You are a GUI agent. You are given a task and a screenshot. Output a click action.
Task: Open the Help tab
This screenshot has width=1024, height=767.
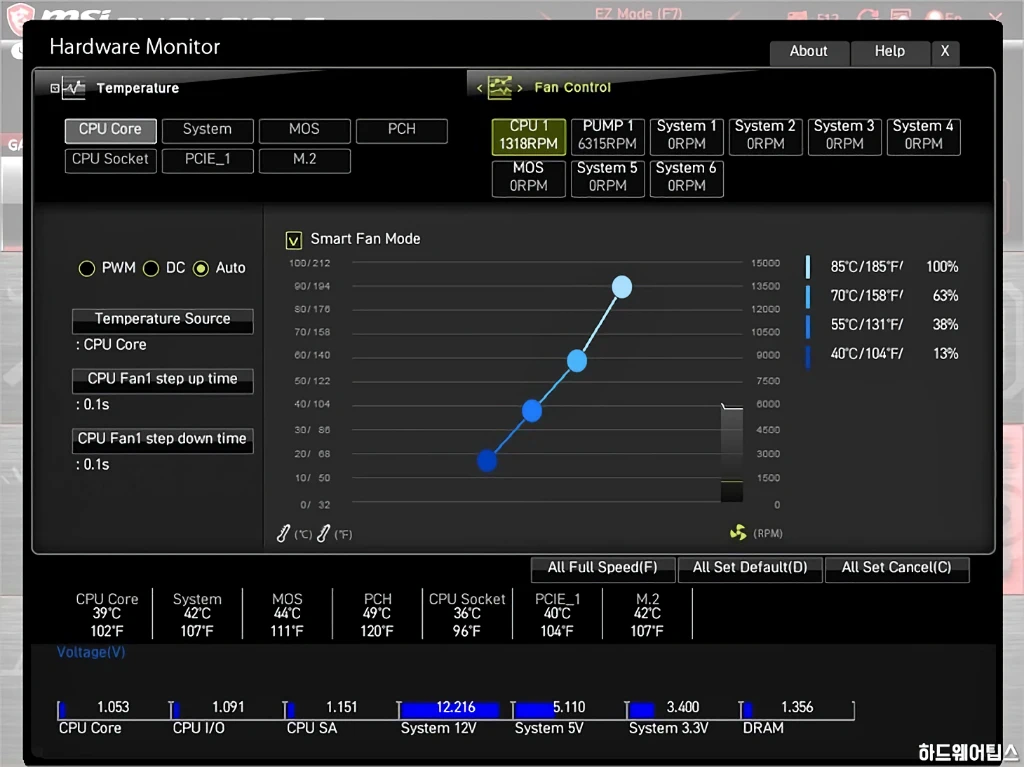click(890, 52)
